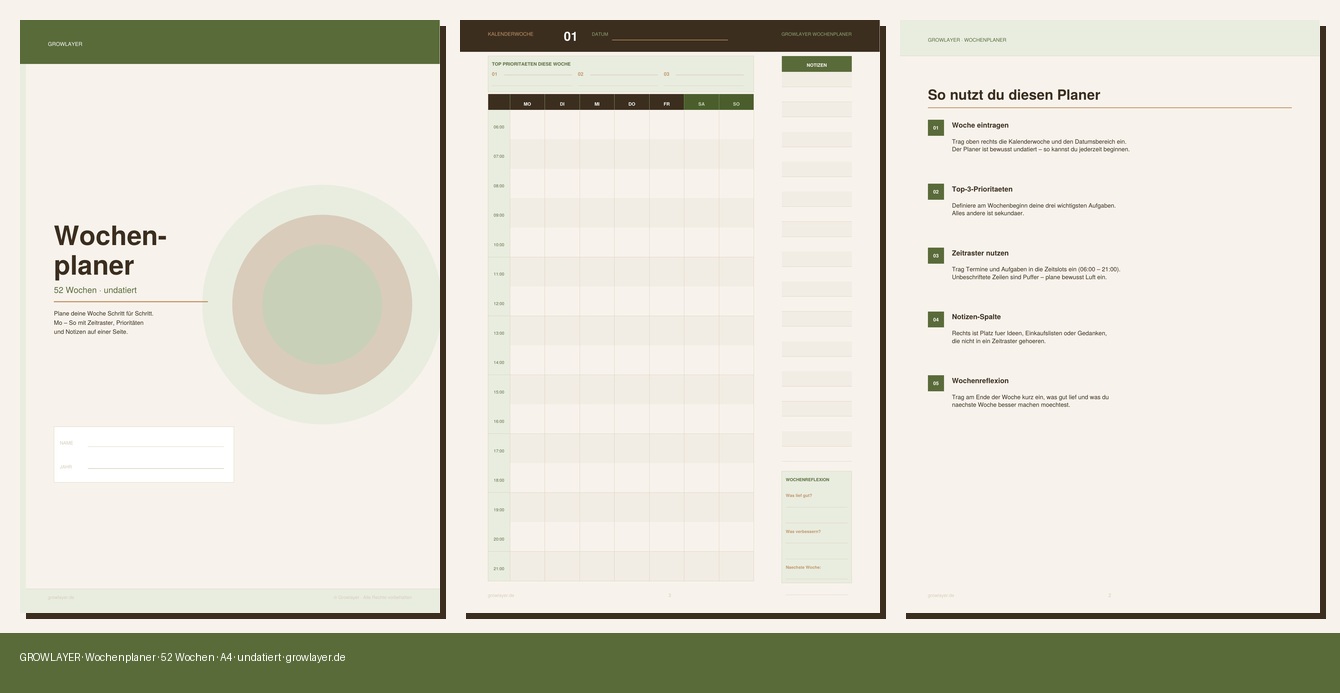This screenshot has height=693, width=1340.
Task: Click the step 02 badge beside Top-3-Prioritaeten
Action: point(935,191)
